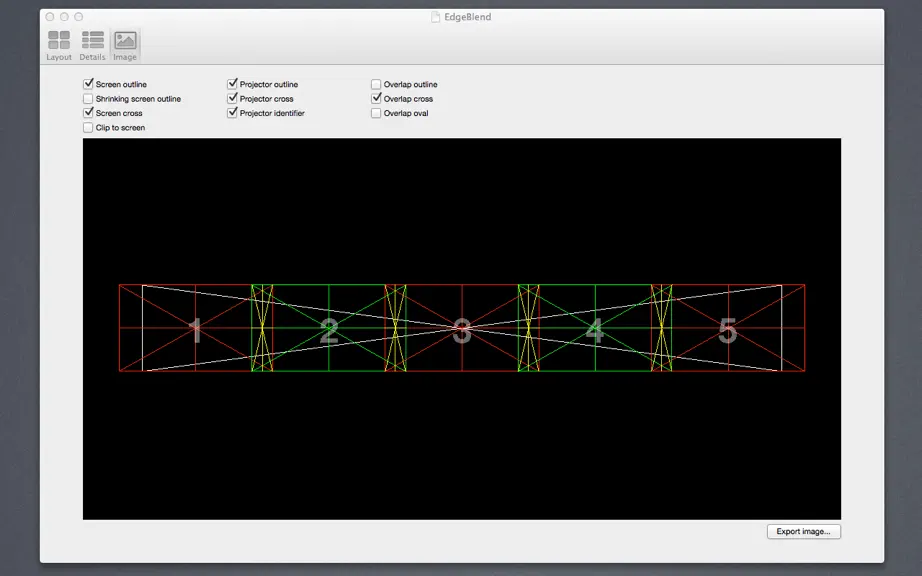Screen dimensions: 922x576
Task: Select the Image view toolbar icon
Action: (125, 45)
